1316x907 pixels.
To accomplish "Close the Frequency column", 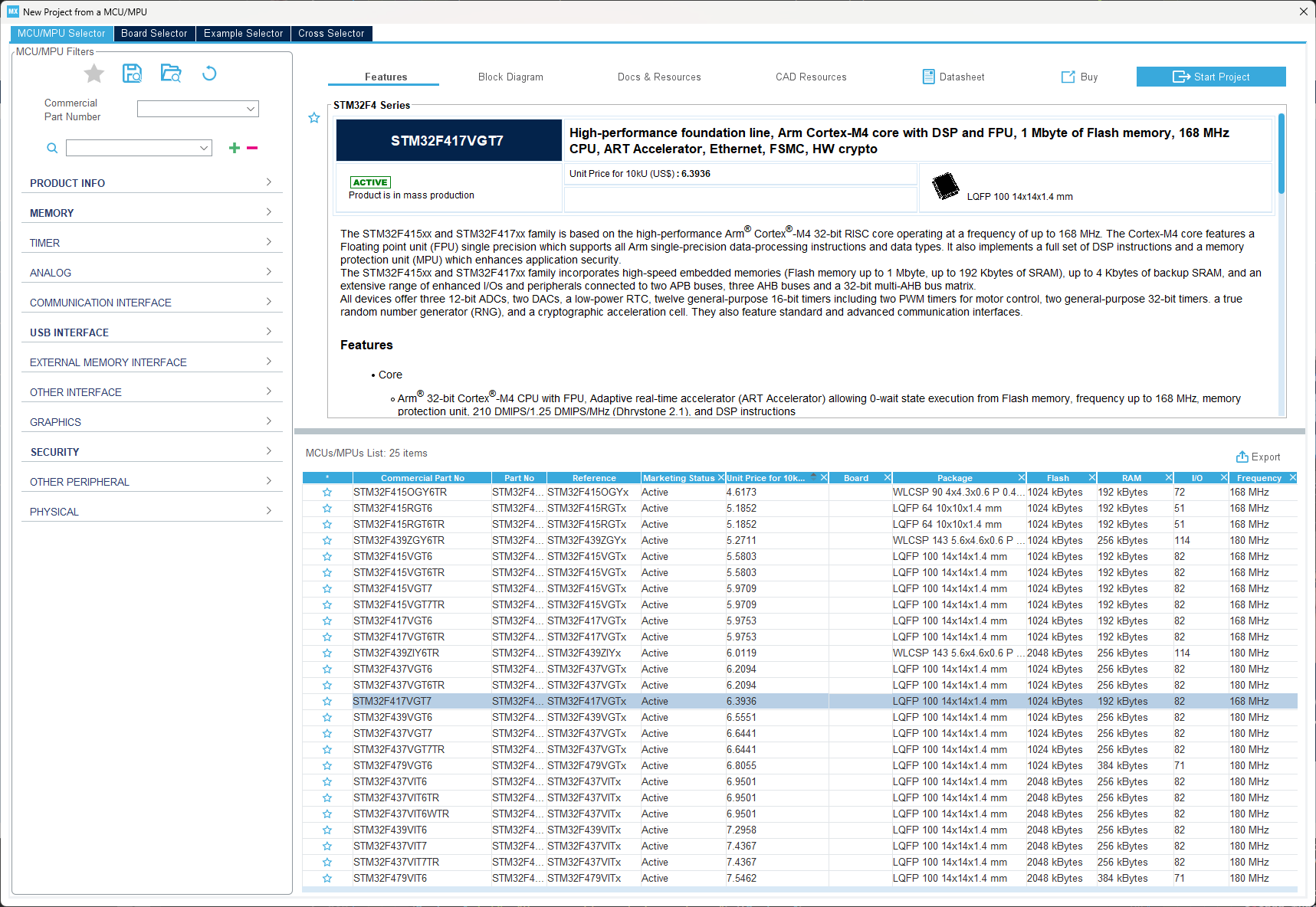I will (1292, 477).
